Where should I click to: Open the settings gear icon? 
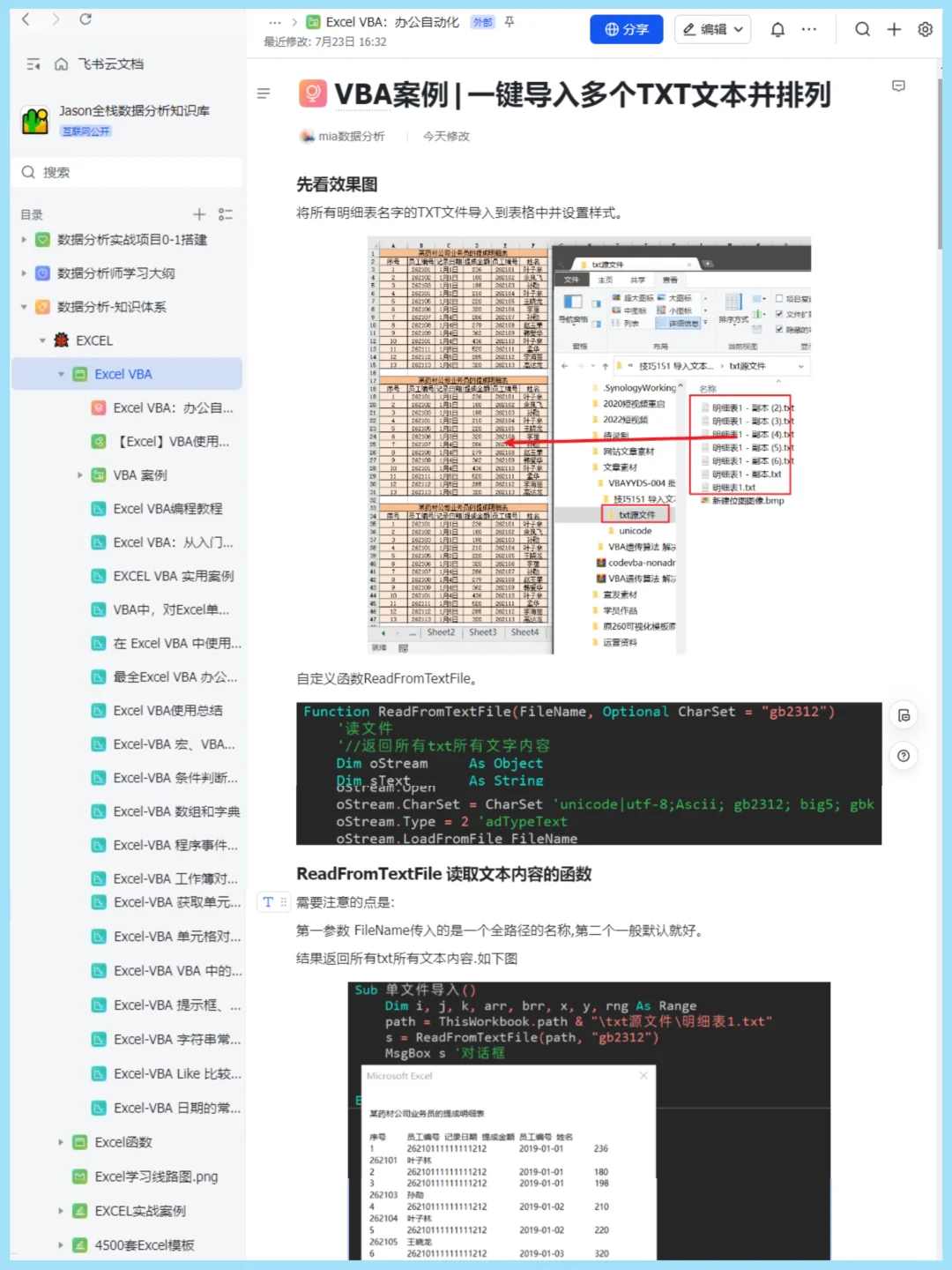coord(925,29)
